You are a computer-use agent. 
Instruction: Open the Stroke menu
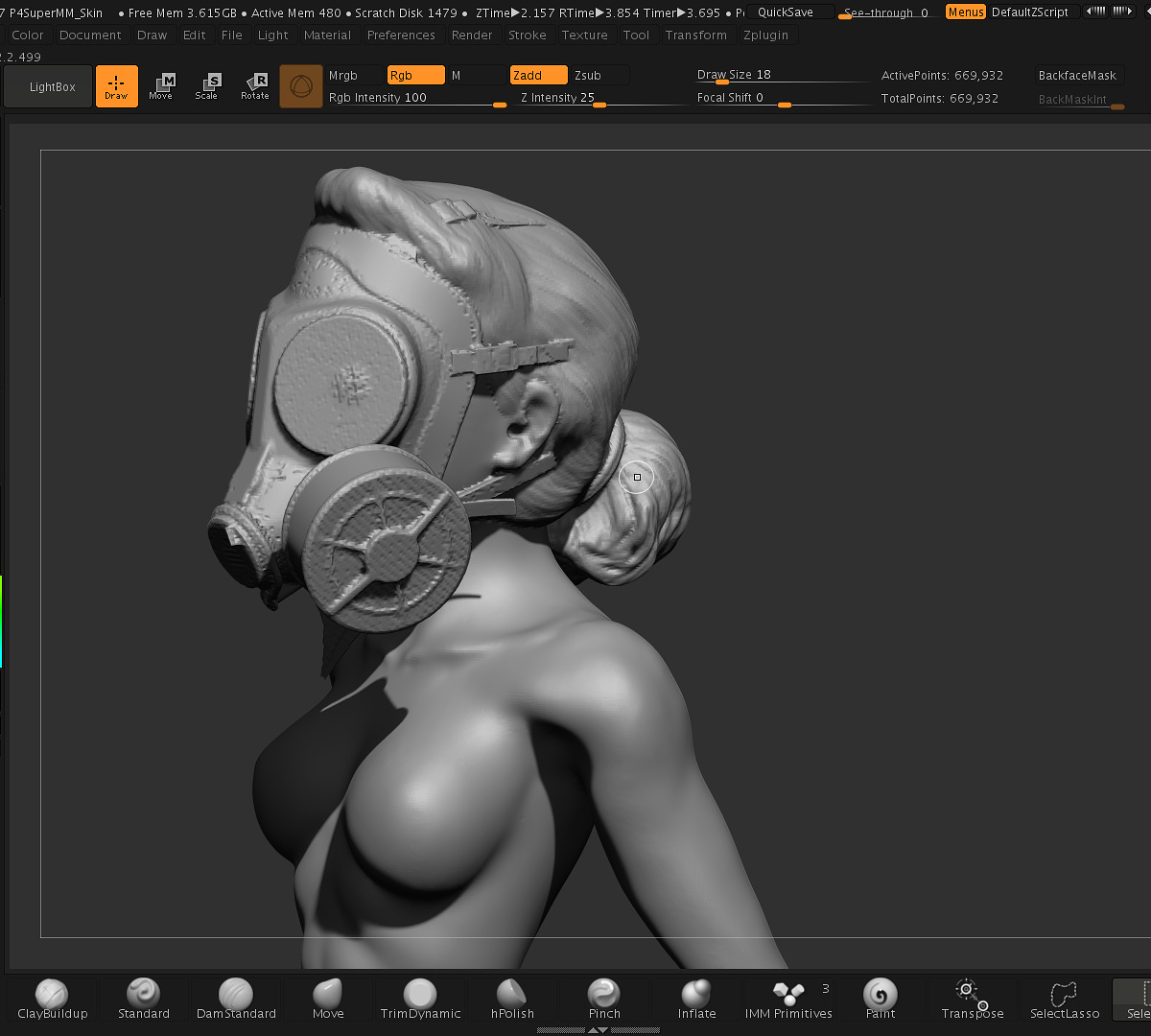point(528,35)
